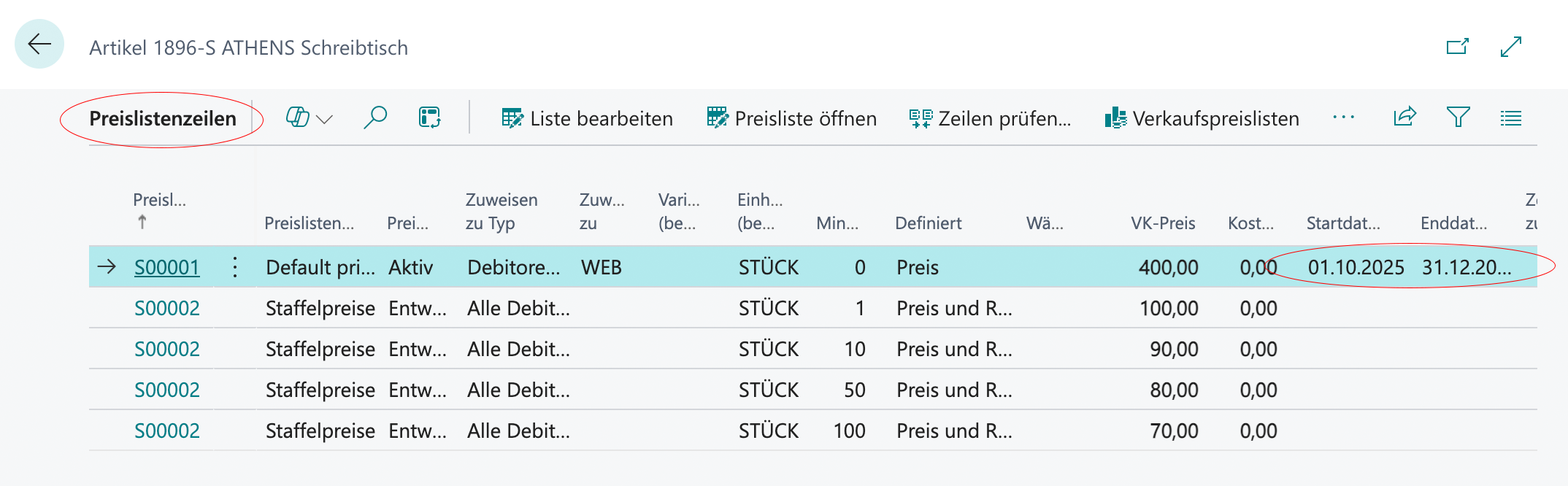The height and width of the screenshot is (486, 1568).
Task: Click Liste bearbeiten
Action: pyautogui.click(x=587, y=118)
